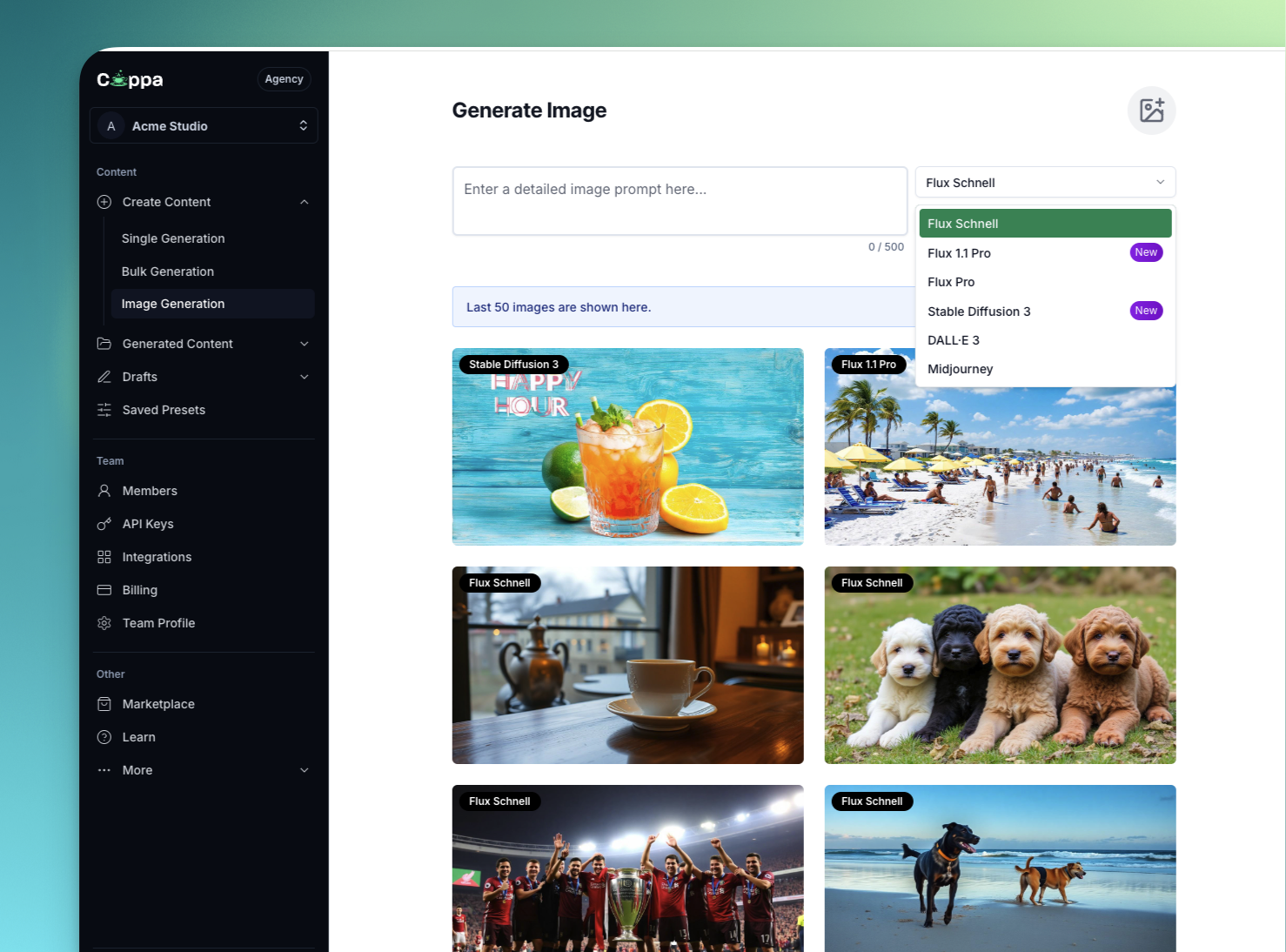The height and width of the screenshot is (952, 1286).
Task: Expand the Generated Content section
Action: (x=304, y=344)
